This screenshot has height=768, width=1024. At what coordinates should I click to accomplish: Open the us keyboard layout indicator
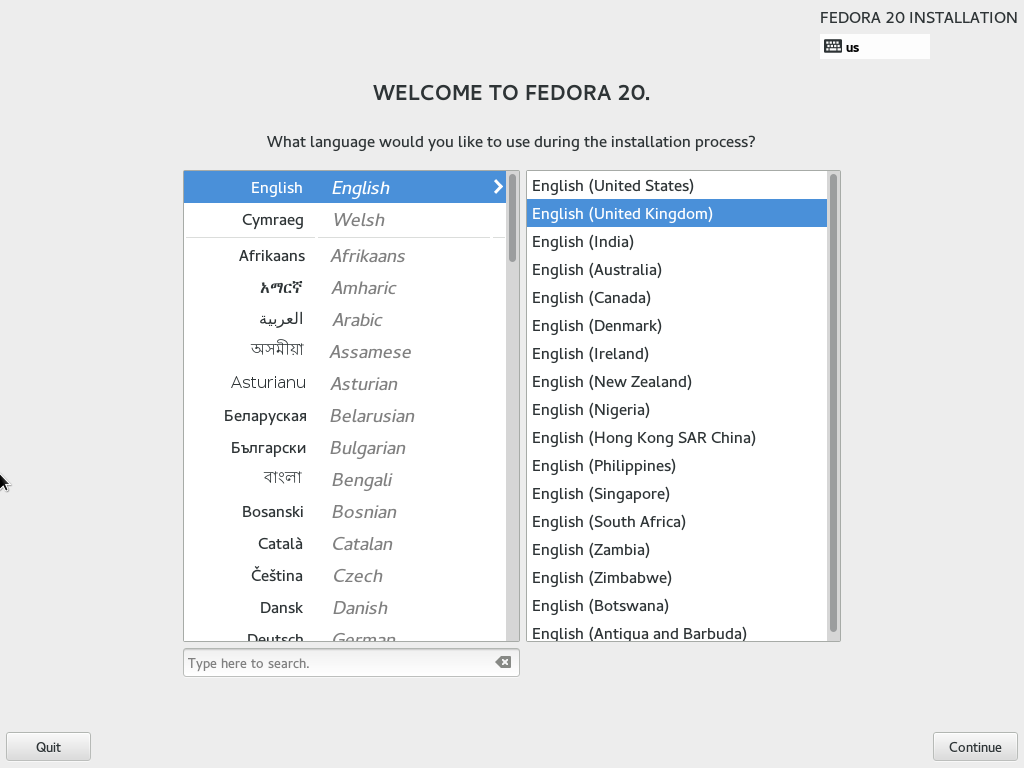[874, 46]
